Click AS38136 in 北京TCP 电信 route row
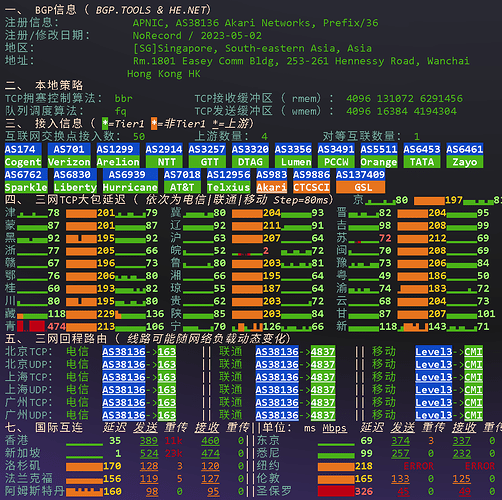This screenshot has height=500, width=502. [124, 352]
